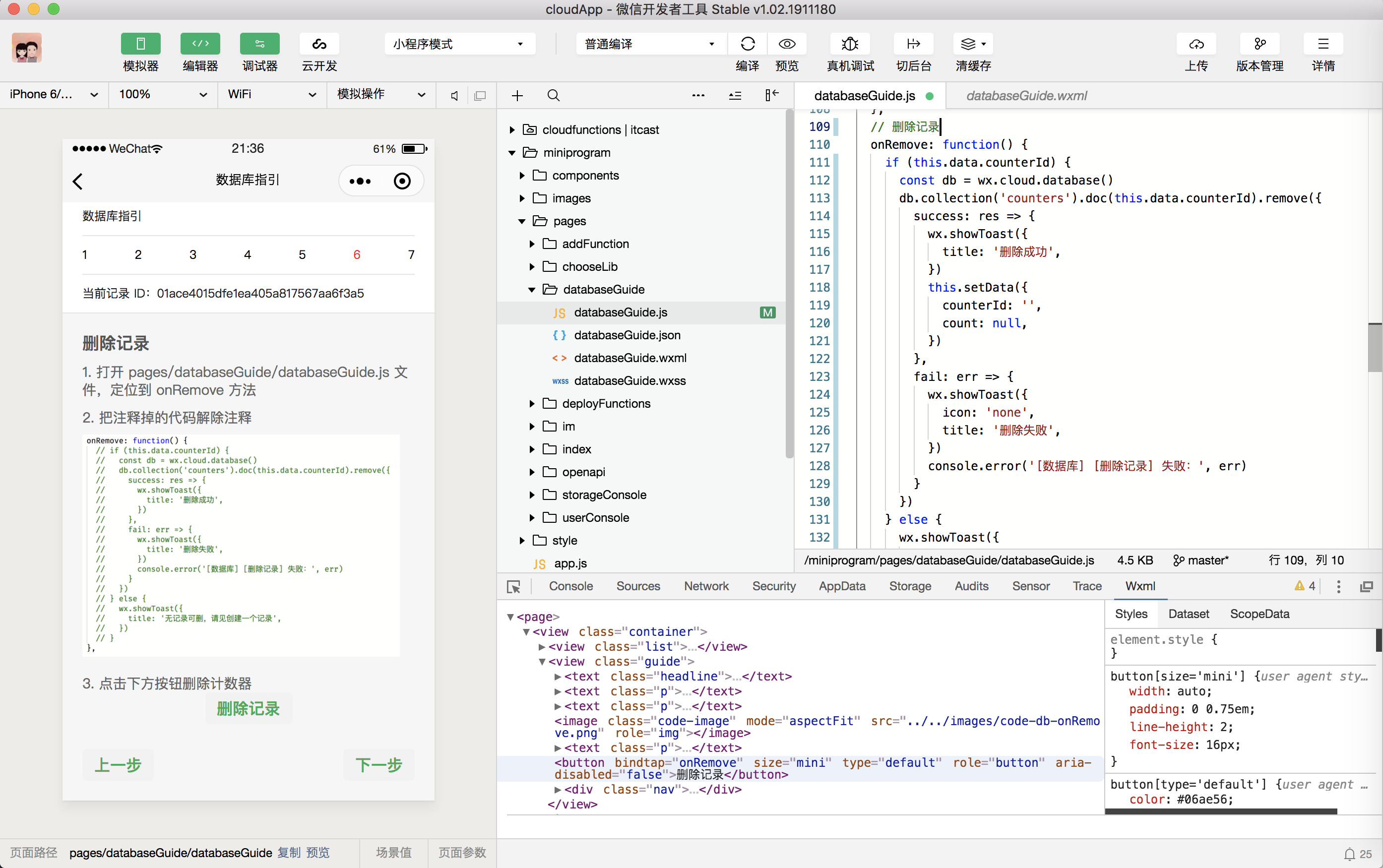Click the sort/collapse list icon in explorer
The height and width of the screenshot is (868, 1383).
coord(735,95)
